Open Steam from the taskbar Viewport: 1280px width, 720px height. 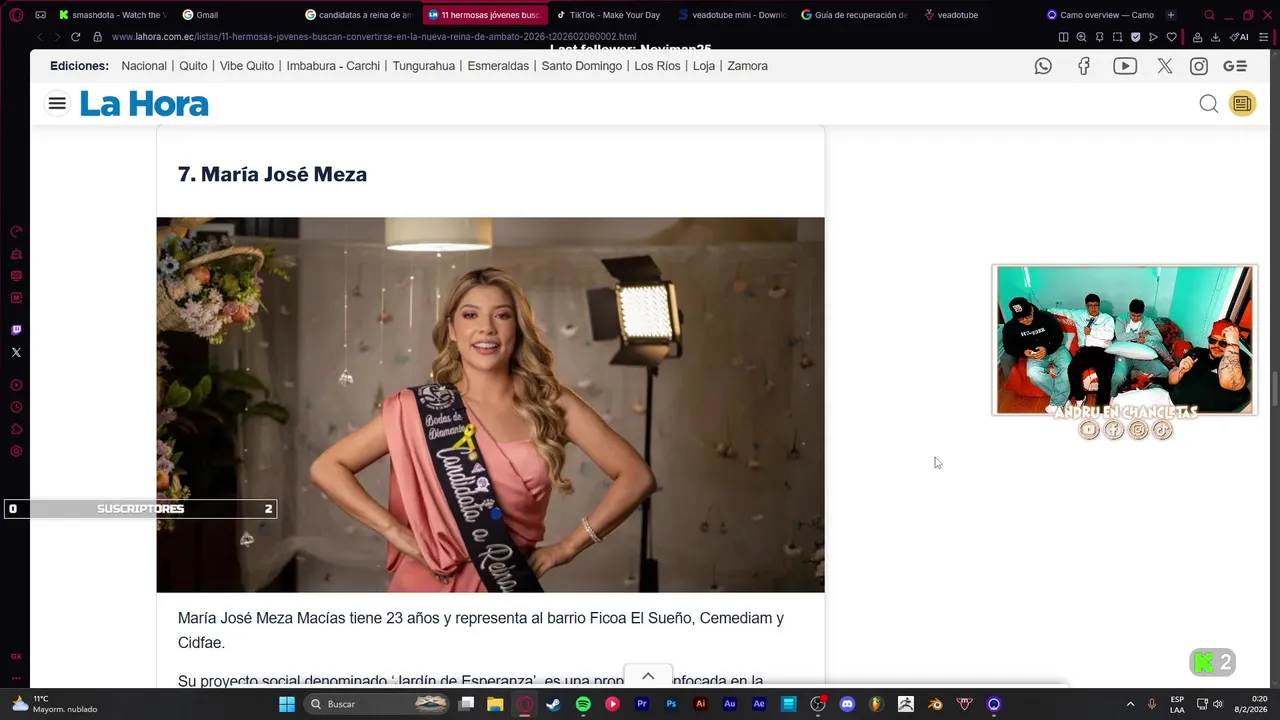pos(553,704)
